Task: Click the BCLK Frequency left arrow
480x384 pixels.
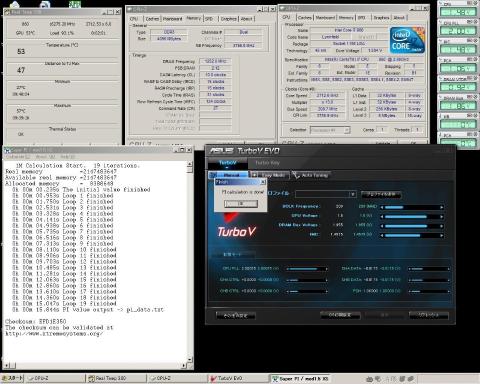Action: click(x=382, y=207)
